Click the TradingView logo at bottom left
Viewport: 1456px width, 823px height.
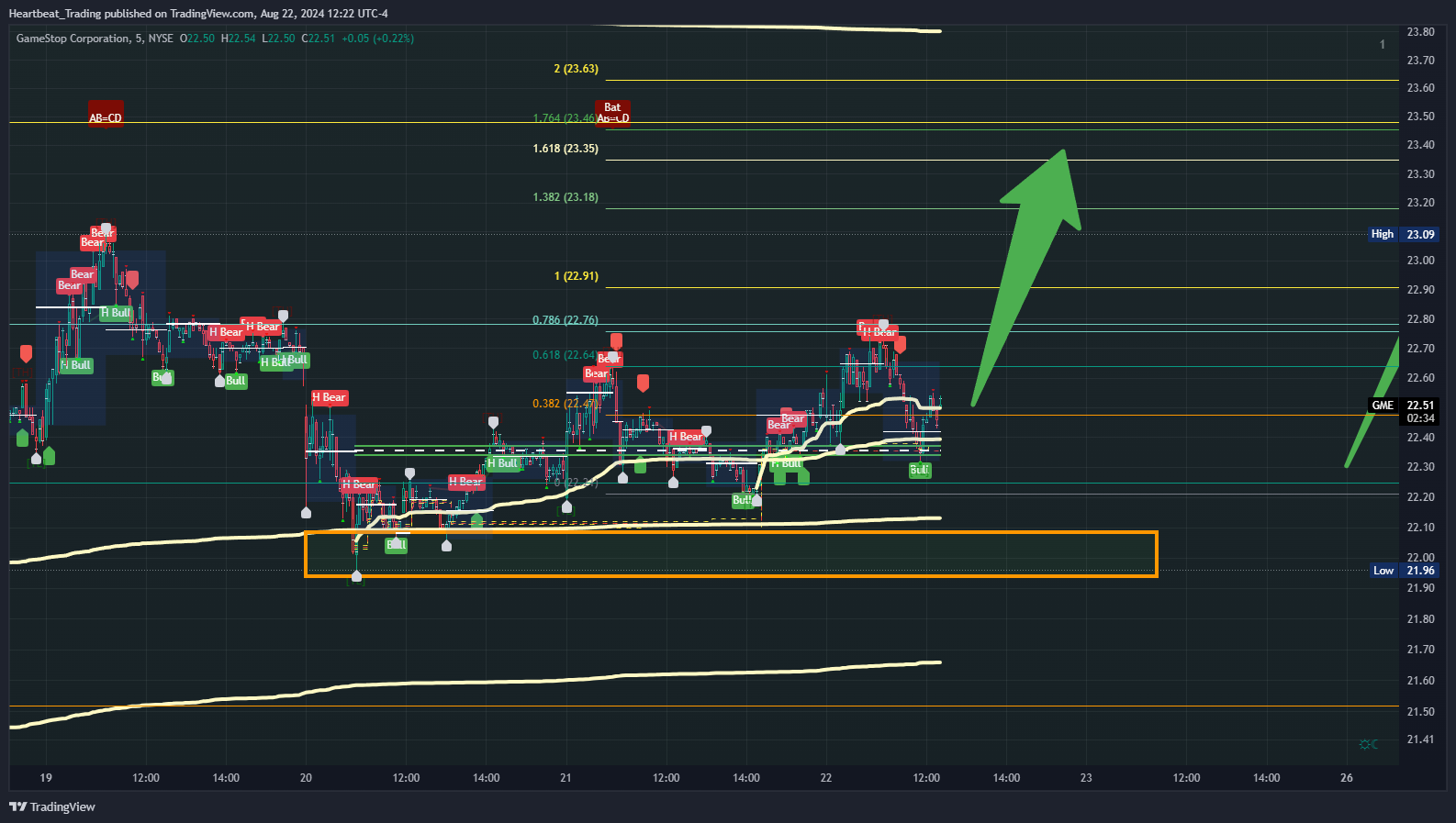52,806
